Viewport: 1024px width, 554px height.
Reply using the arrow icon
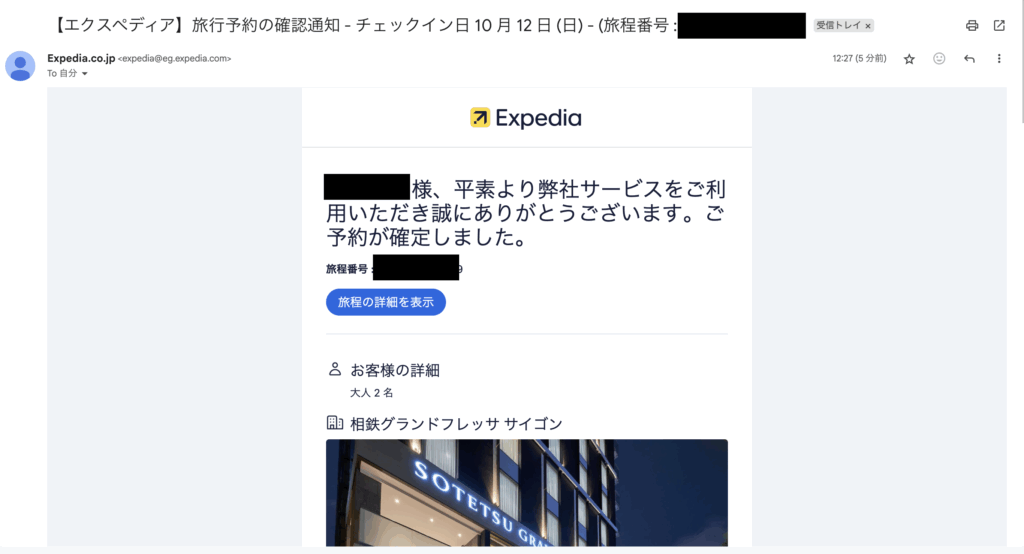pyautogui.click(x=969, y=59)
